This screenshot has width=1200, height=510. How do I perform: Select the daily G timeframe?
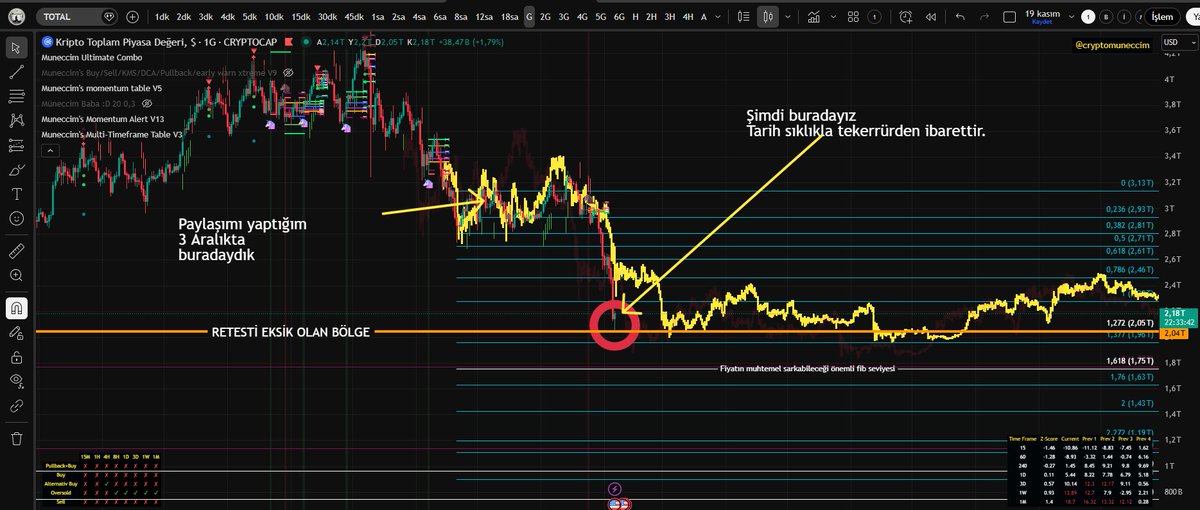(x=528, y=17)
